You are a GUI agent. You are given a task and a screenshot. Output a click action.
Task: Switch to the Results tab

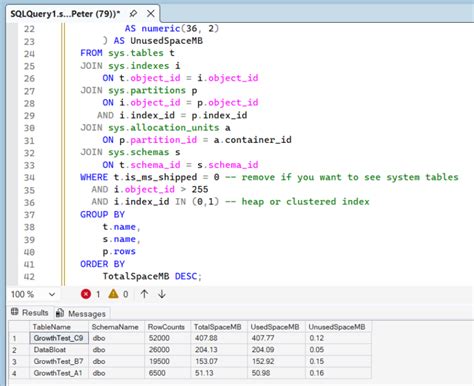click(30, 313)
